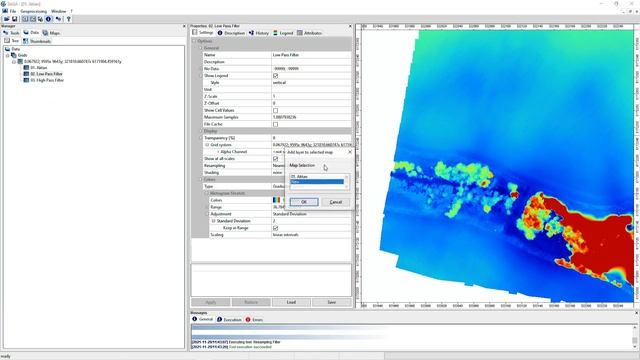
Task: Click the Save button below properties
Action: coord(331,302)
